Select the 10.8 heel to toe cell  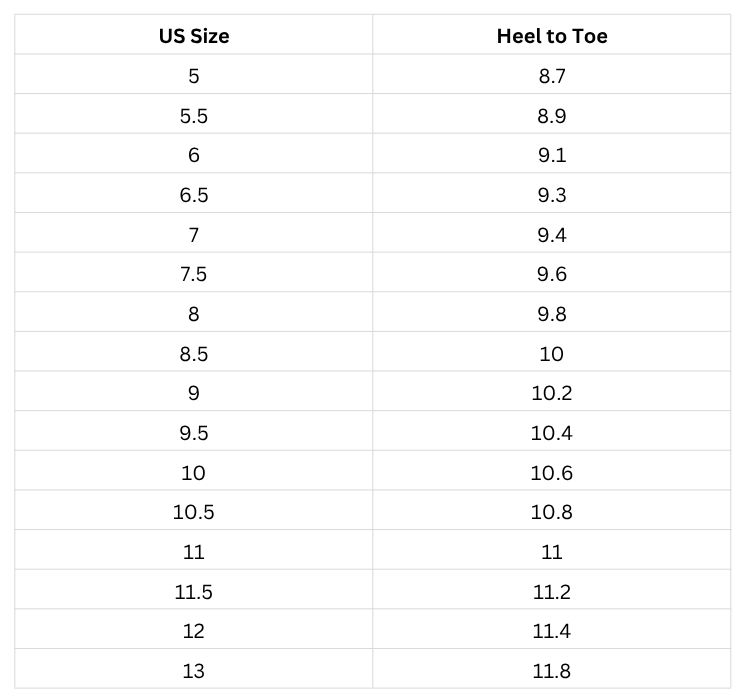click(x=552, y=512)
